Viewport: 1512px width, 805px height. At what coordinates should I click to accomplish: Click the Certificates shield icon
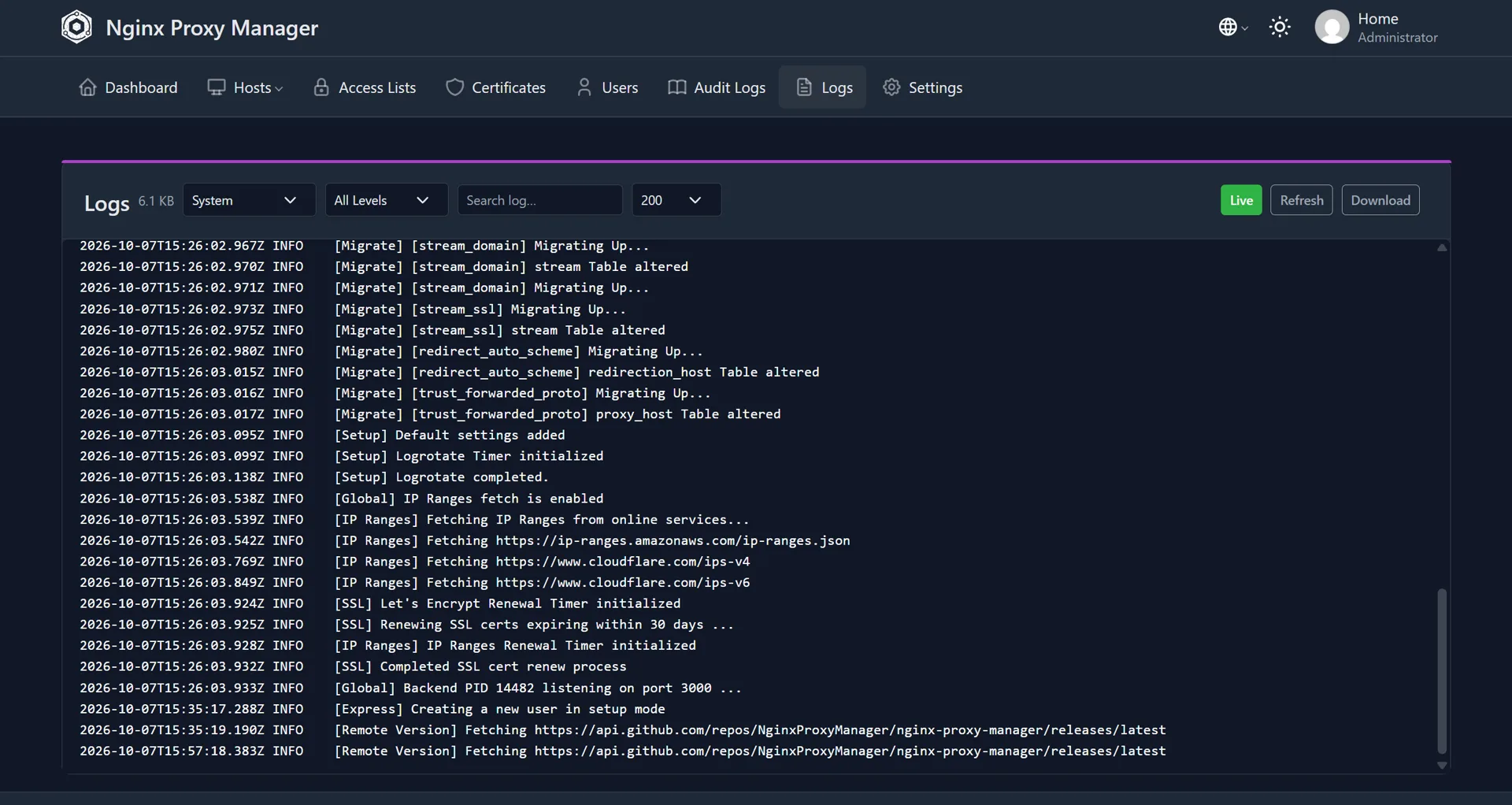click(x=454, y=87)
